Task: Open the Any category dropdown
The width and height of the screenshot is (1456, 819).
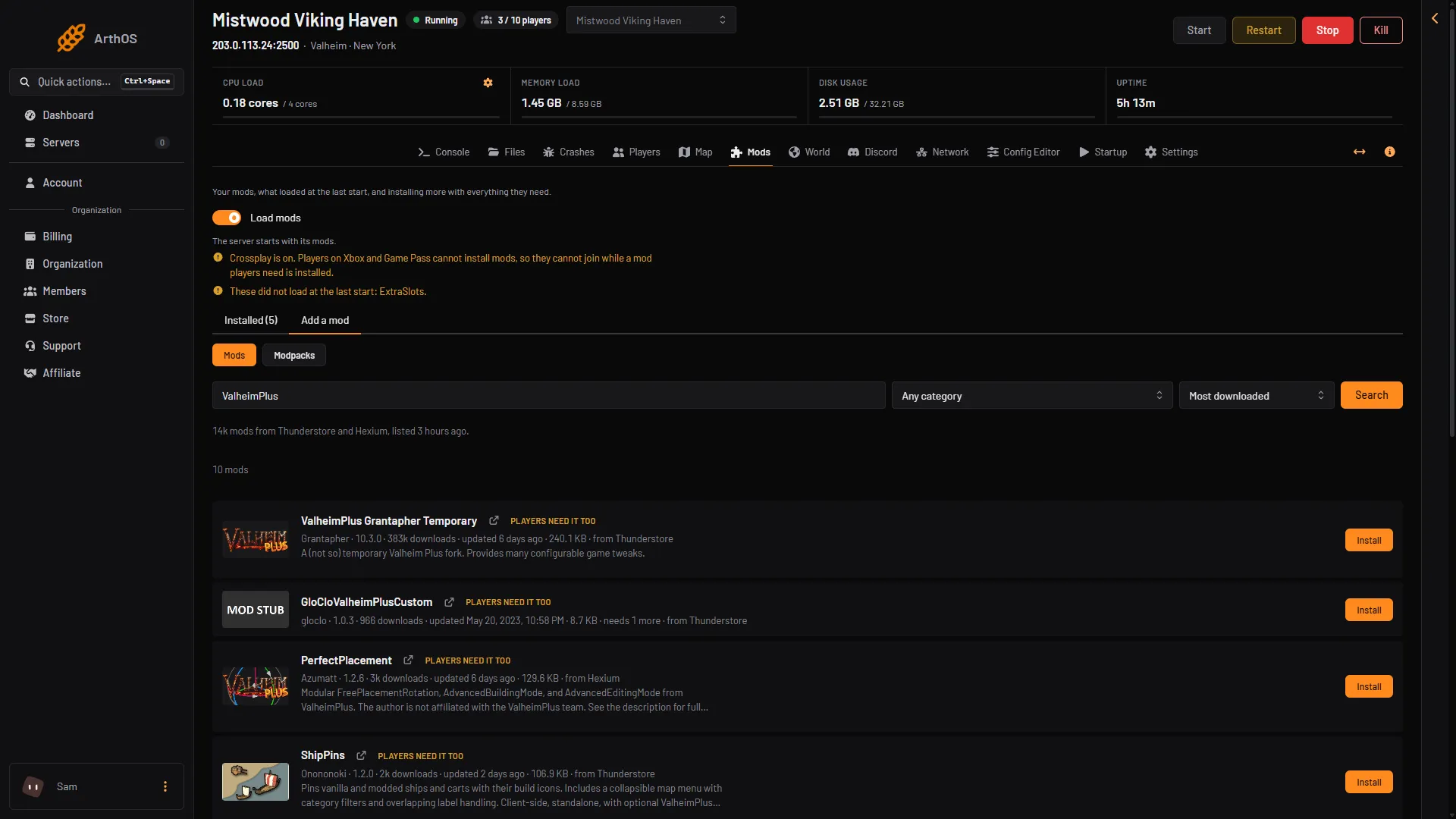Action: click(1032, 396)
